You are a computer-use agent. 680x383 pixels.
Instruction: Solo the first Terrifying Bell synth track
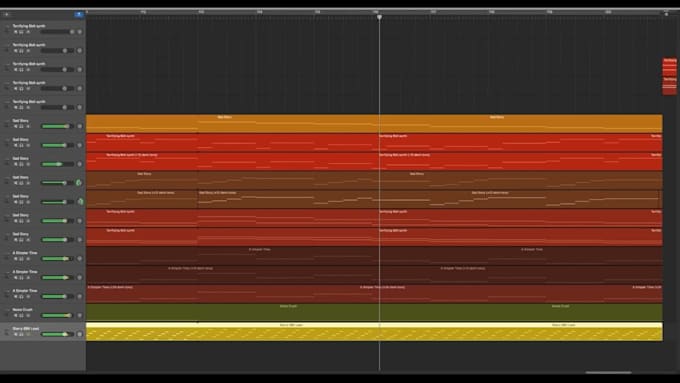pyautogui.click(x=21, y=32)
